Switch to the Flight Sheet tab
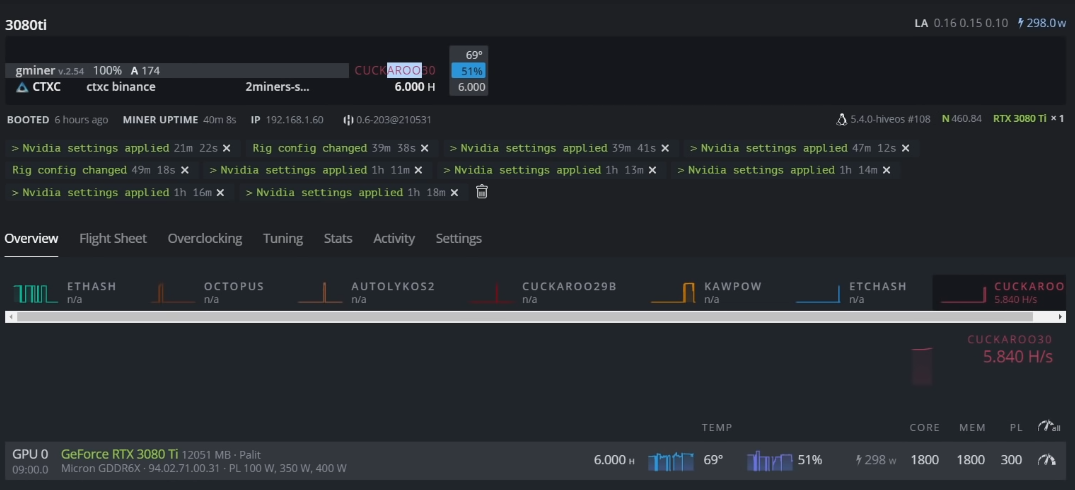1075x490 pixels. tap(113, 238)
